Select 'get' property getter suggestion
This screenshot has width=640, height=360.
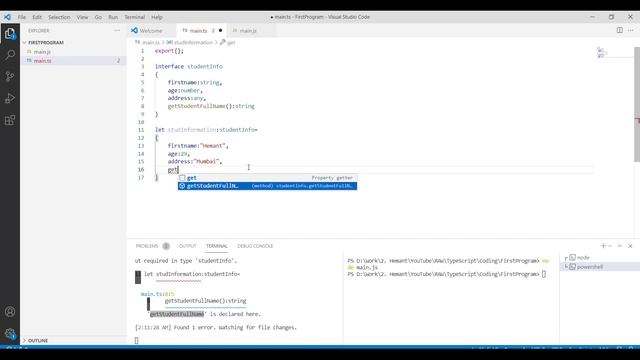tap(267, 178)
